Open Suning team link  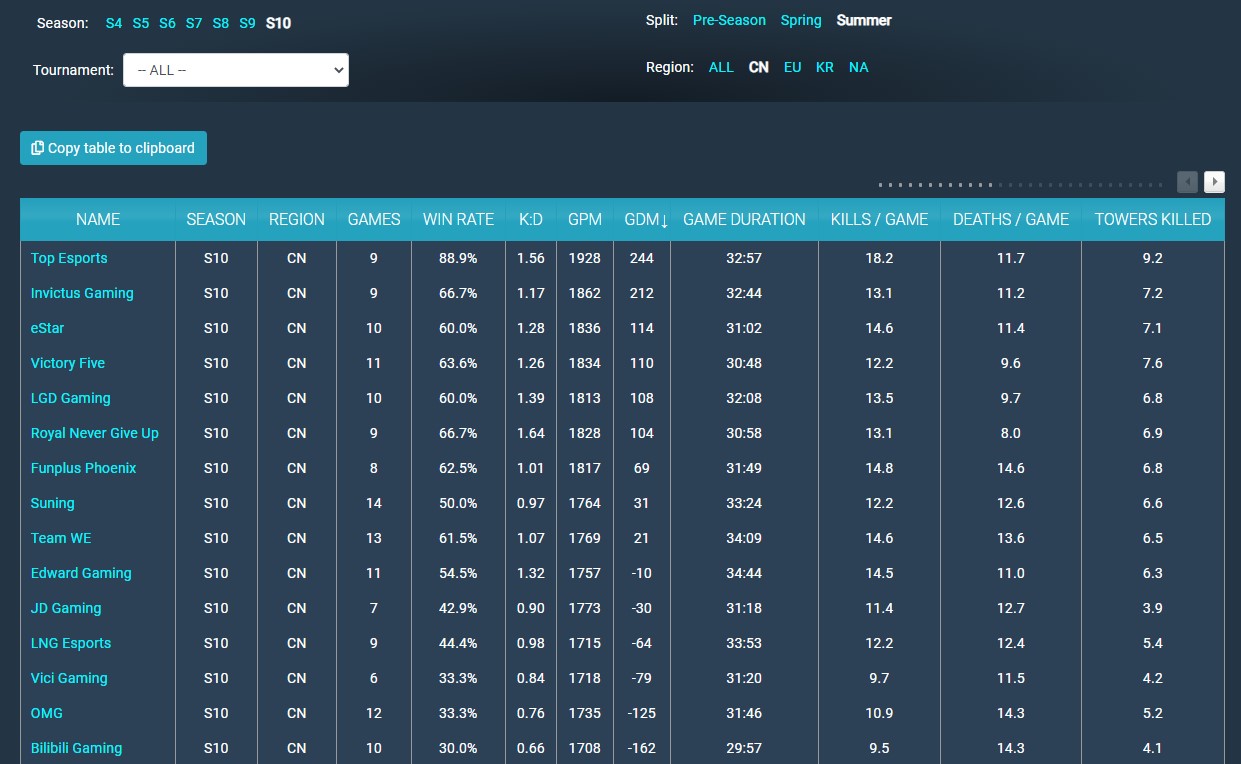coord(53,503)
